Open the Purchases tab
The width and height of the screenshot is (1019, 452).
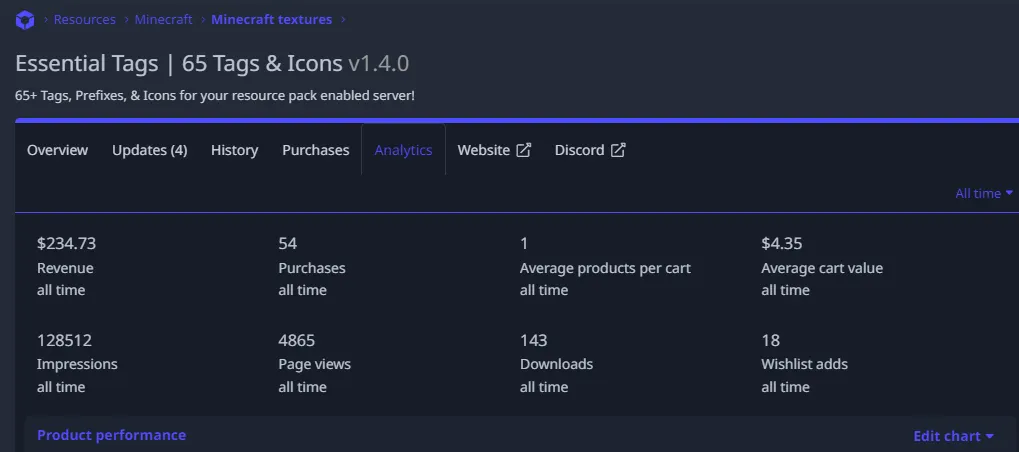(x=315, y=150)
